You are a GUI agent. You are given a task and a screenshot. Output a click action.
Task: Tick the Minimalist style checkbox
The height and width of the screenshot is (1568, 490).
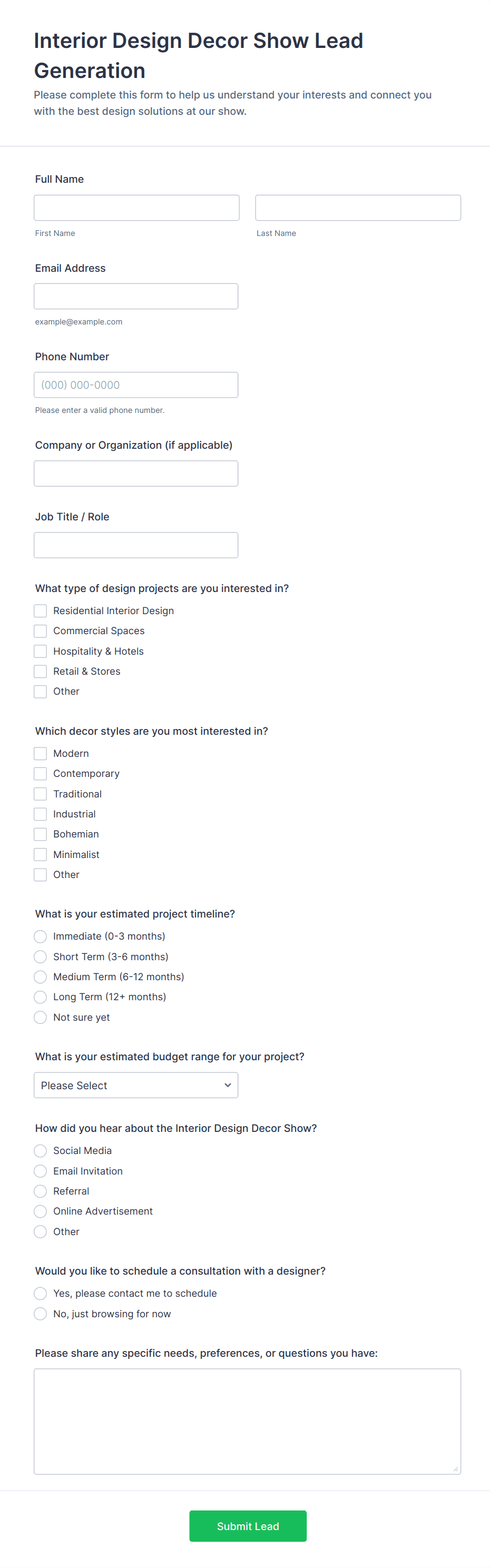pos(40,855)
